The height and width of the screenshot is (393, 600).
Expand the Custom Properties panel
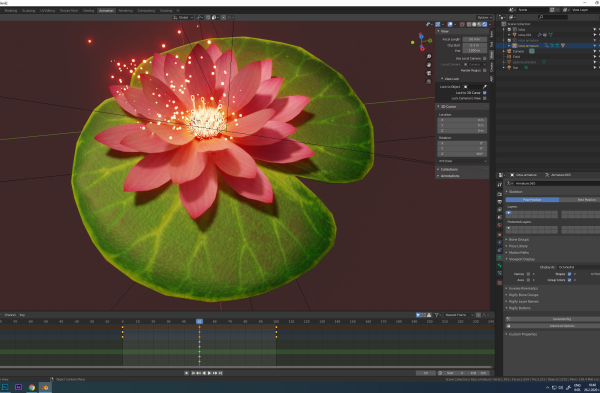(x=522, y=334)
